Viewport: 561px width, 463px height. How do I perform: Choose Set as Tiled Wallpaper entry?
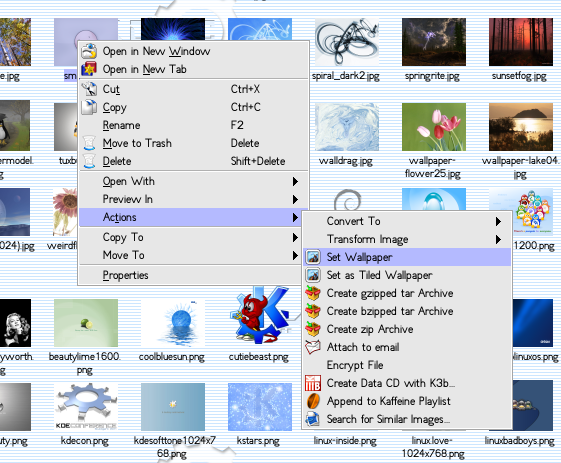407,275
